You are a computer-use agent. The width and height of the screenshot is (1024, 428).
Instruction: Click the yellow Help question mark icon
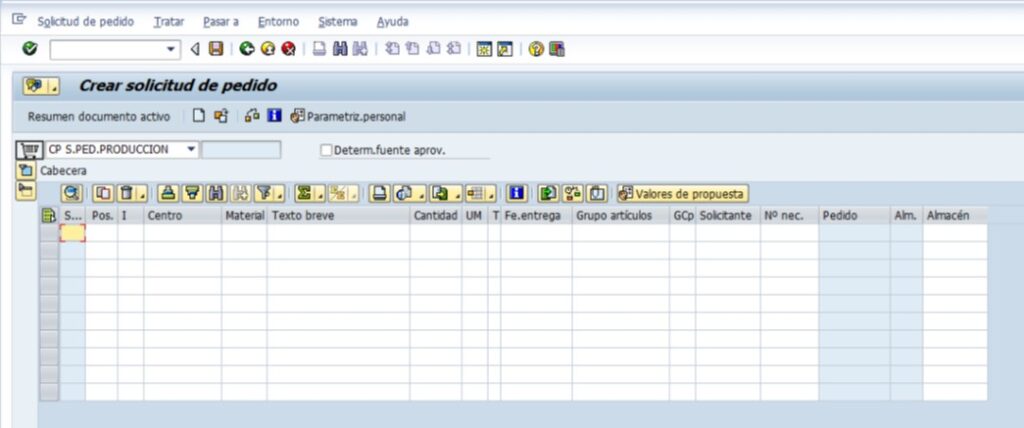(x=536, y=49)
